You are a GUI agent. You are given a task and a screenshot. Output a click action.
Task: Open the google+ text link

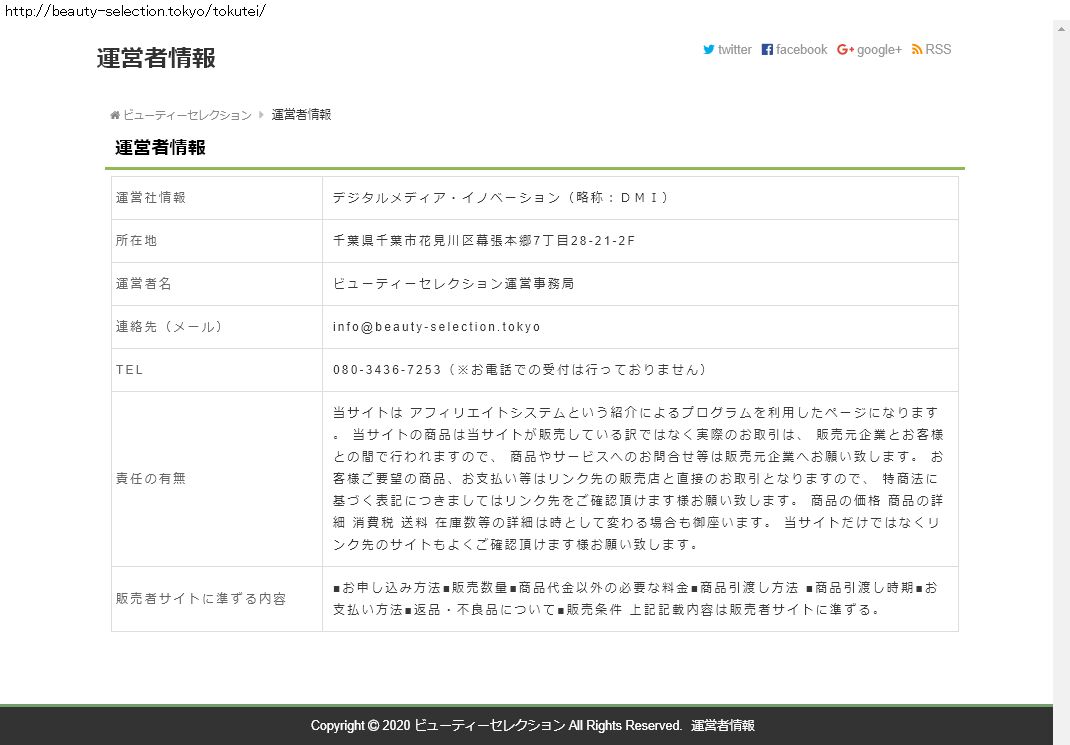coord(879,49)
